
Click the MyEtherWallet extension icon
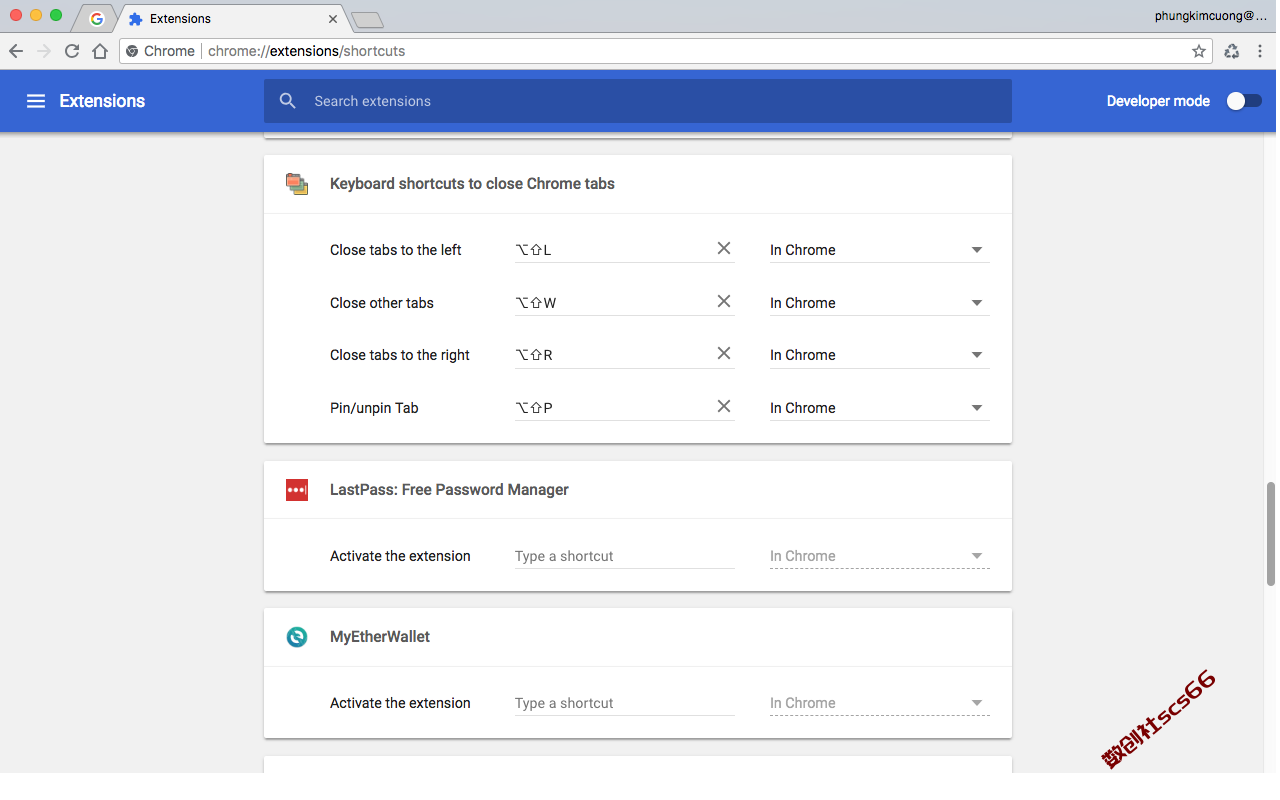(x=297, y=637)
